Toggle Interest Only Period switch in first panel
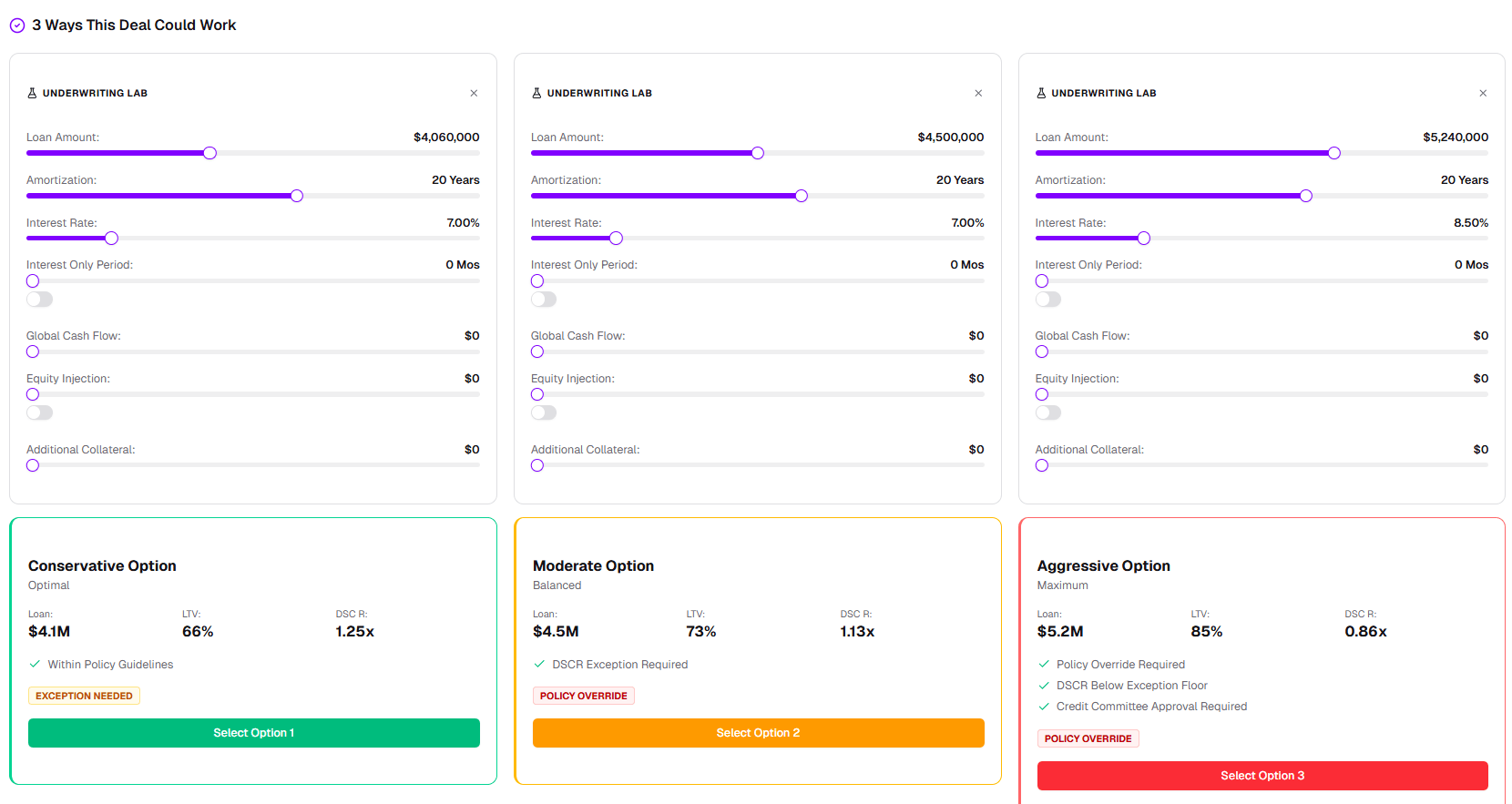This screenshot has width=1512, height=804. (40, 300)
